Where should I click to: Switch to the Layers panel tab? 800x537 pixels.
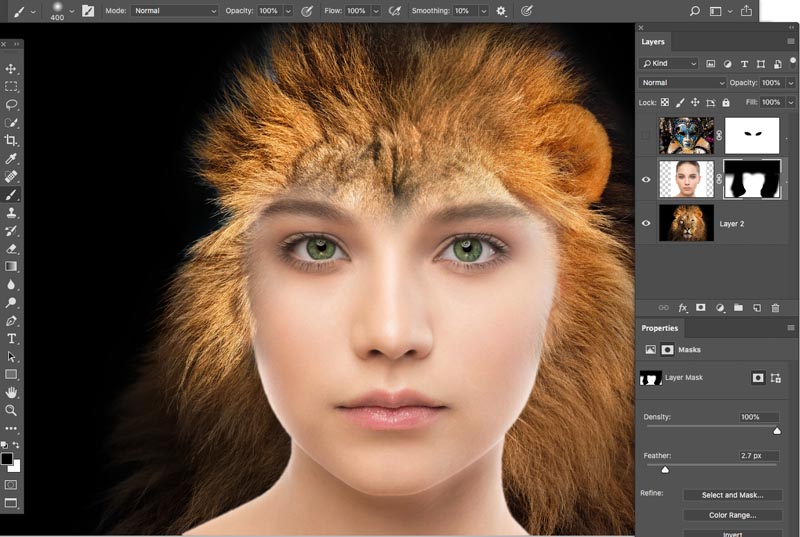(x=653, y=42)
